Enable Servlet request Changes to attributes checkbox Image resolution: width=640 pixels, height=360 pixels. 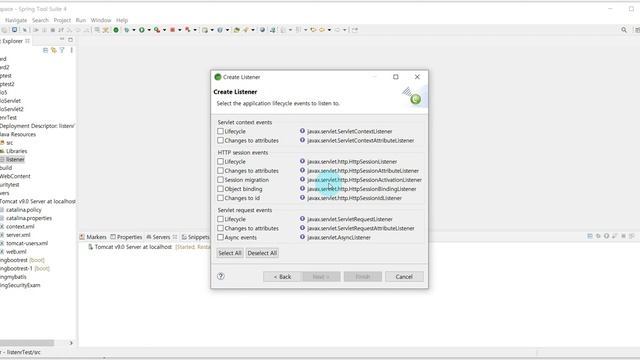[220, 228]
